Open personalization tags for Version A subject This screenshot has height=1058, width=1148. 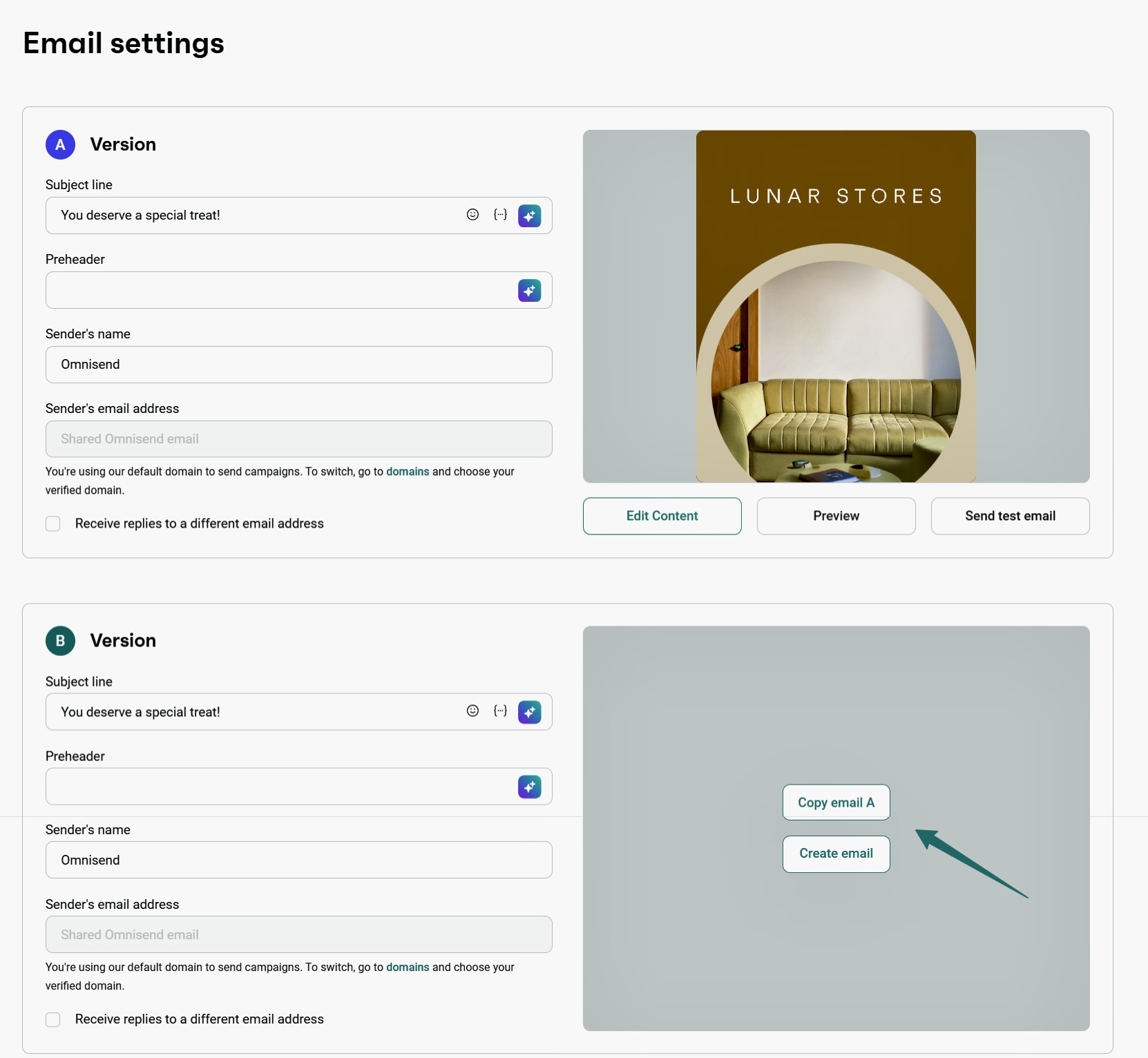pyautogui.click(x=499, y=215)
